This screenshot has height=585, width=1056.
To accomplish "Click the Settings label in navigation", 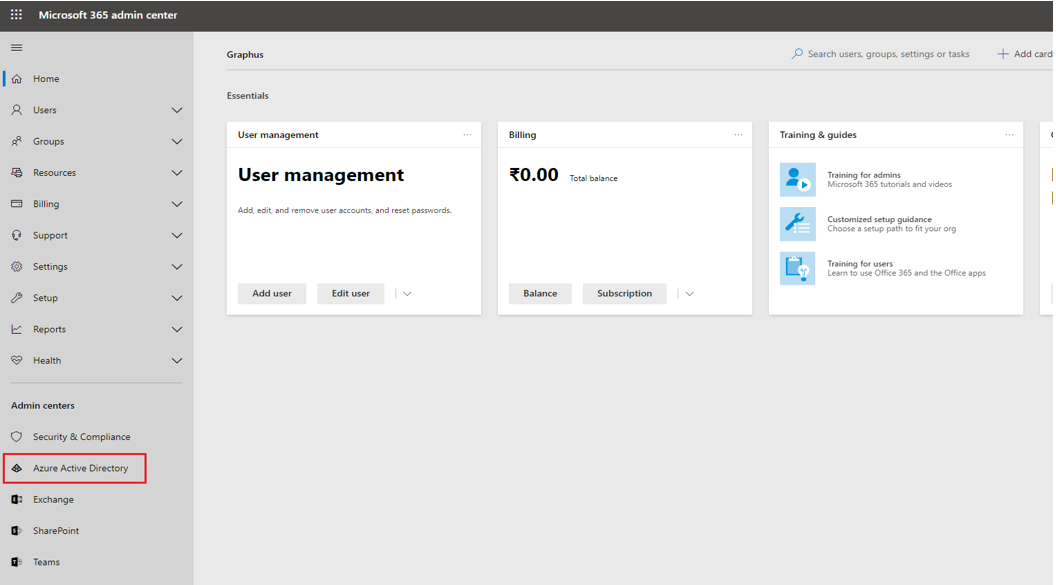I will [51, 267].
